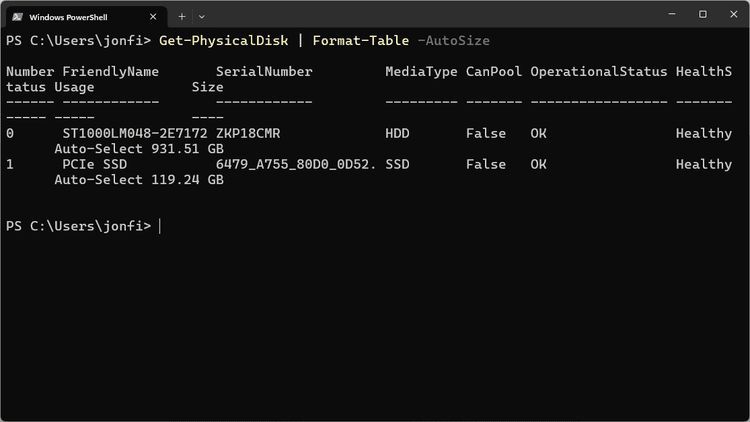Maximize the terminal window
750x422 pixels.
click(x=703, y=14)
